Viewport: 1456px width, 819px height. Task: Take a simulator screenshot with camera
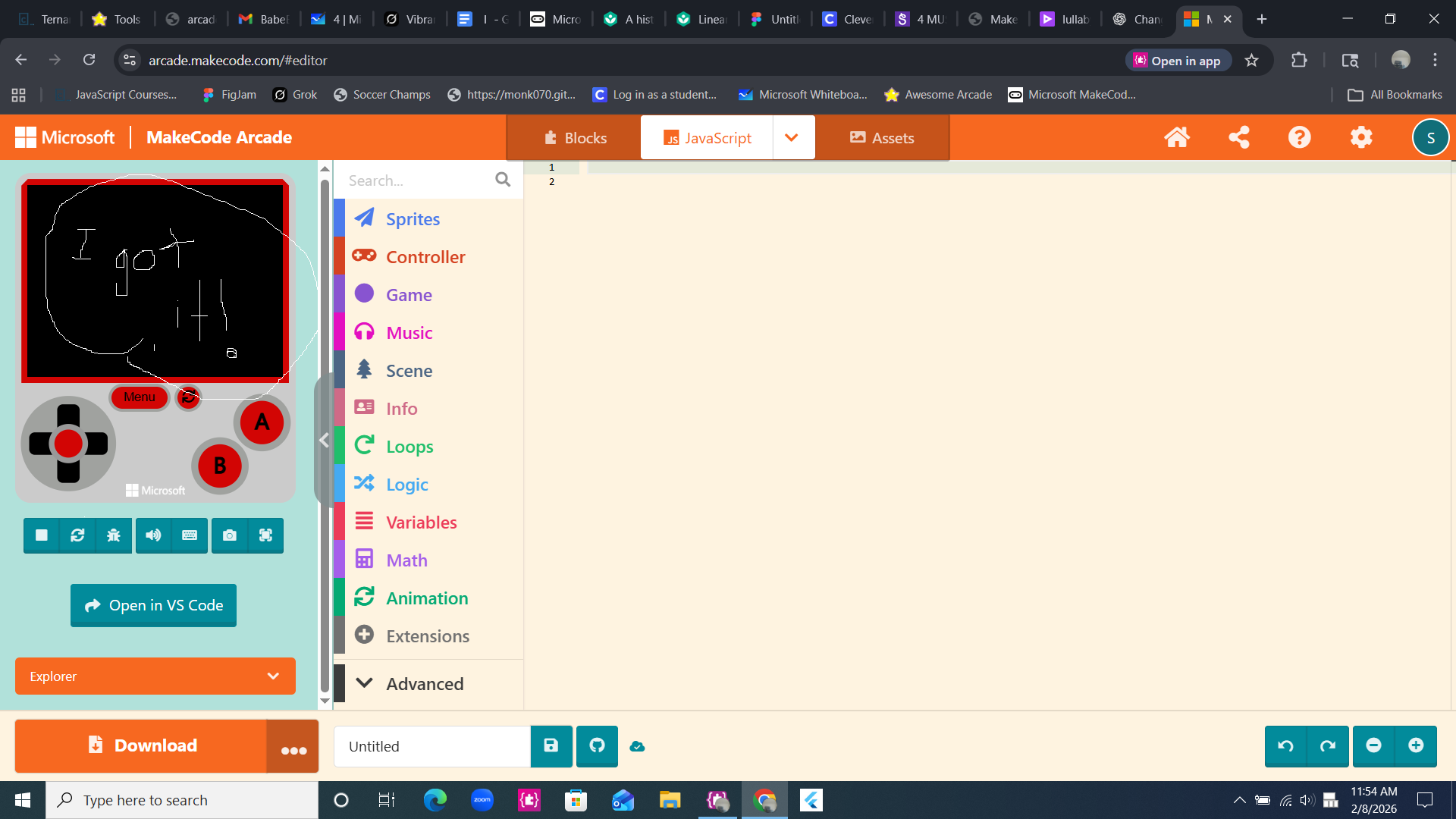[229, 535]
